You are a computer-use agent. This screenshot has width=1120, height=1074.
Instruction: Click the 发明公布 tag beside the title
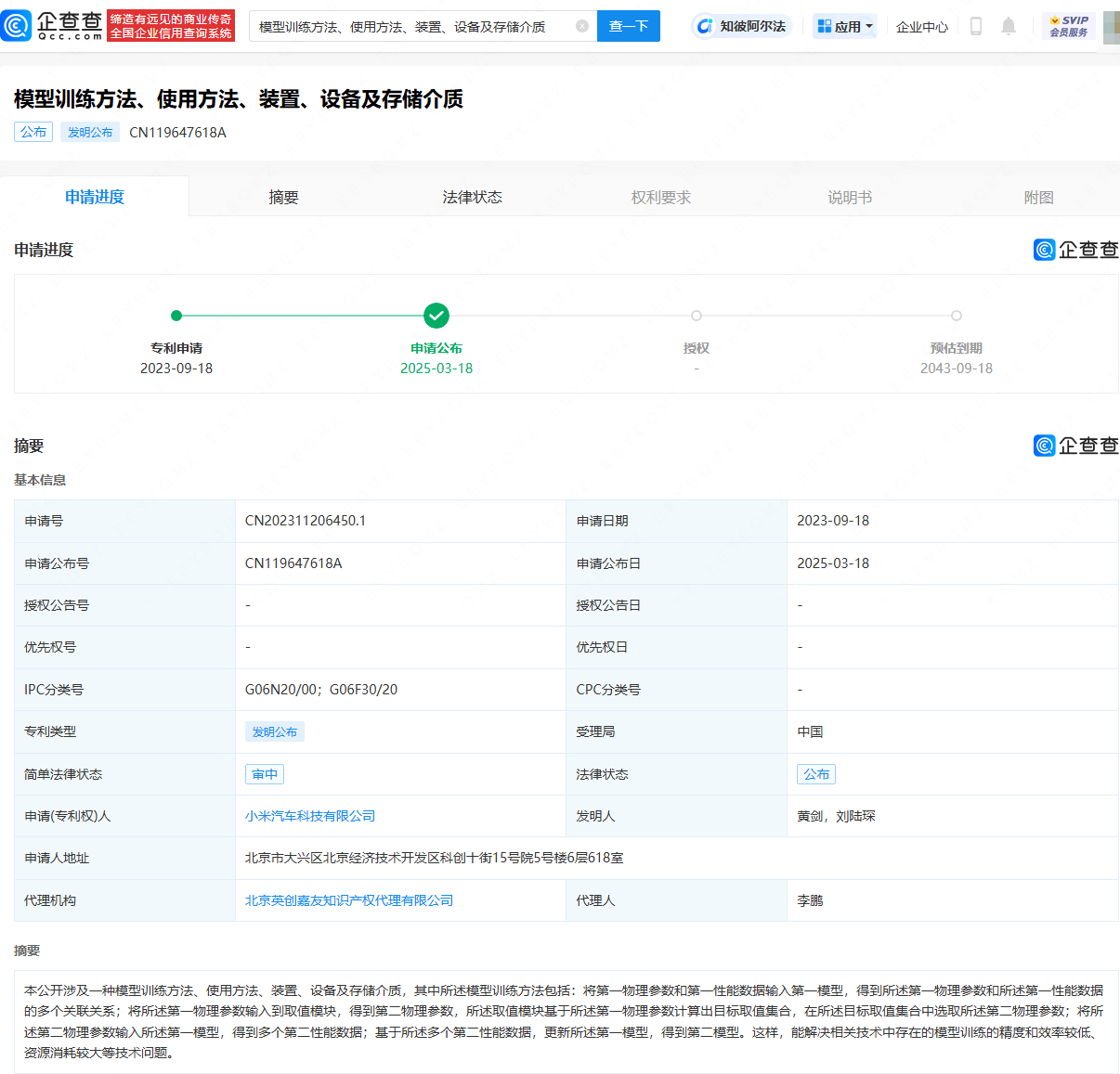tap(90, 132)
